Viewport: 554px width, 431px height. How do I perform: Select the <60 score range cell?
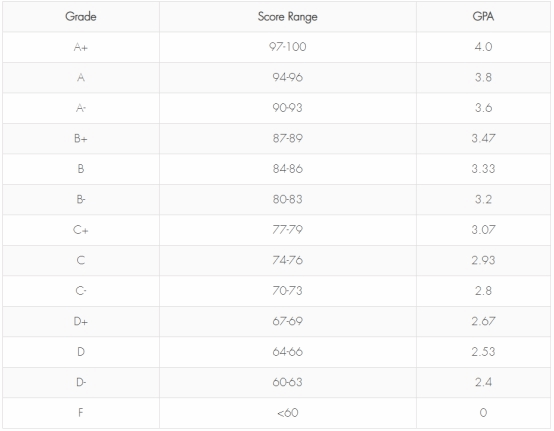point(288,413)
